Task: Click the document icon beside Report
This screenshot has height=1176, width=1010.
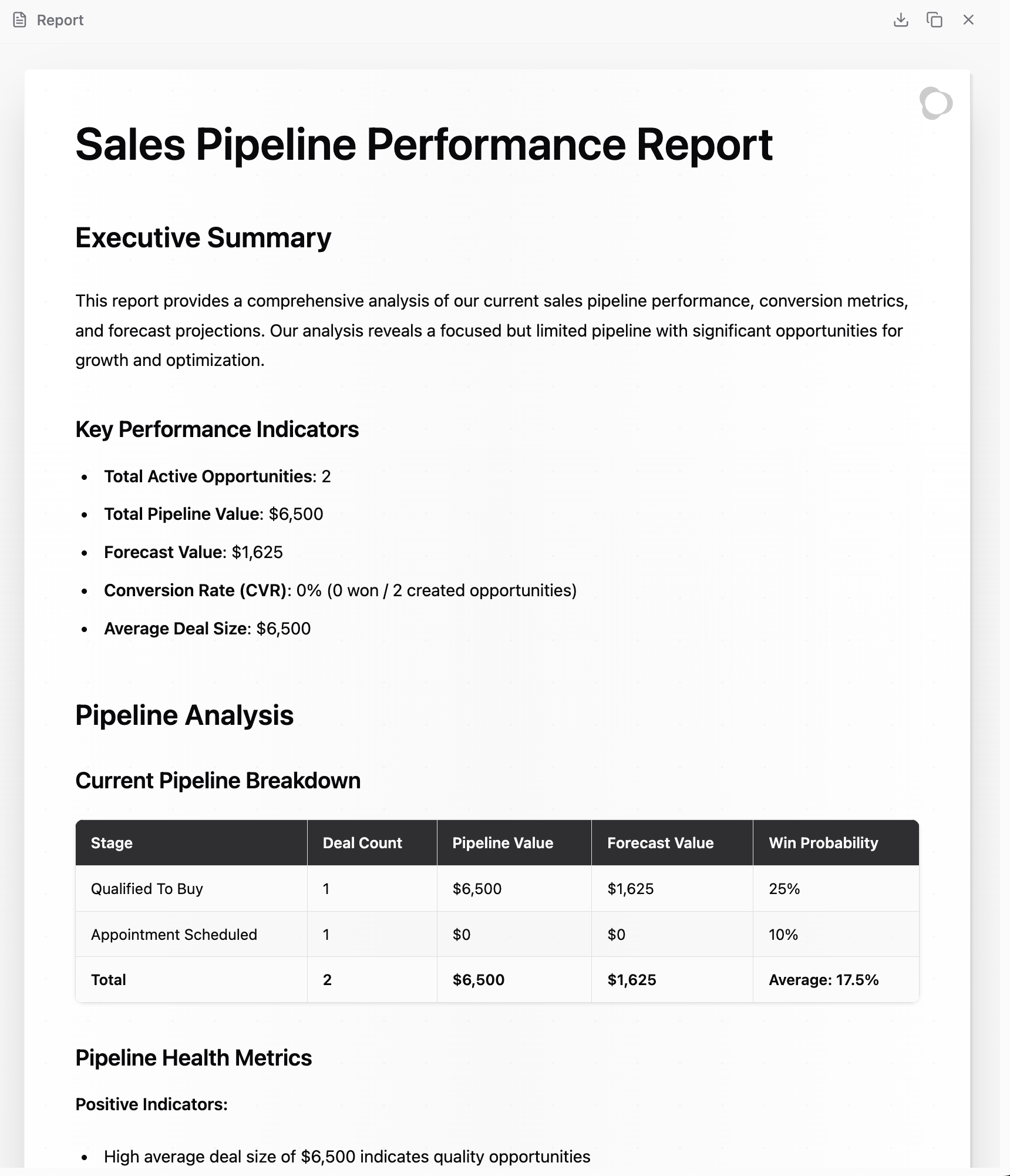Action: coord(20,20)
